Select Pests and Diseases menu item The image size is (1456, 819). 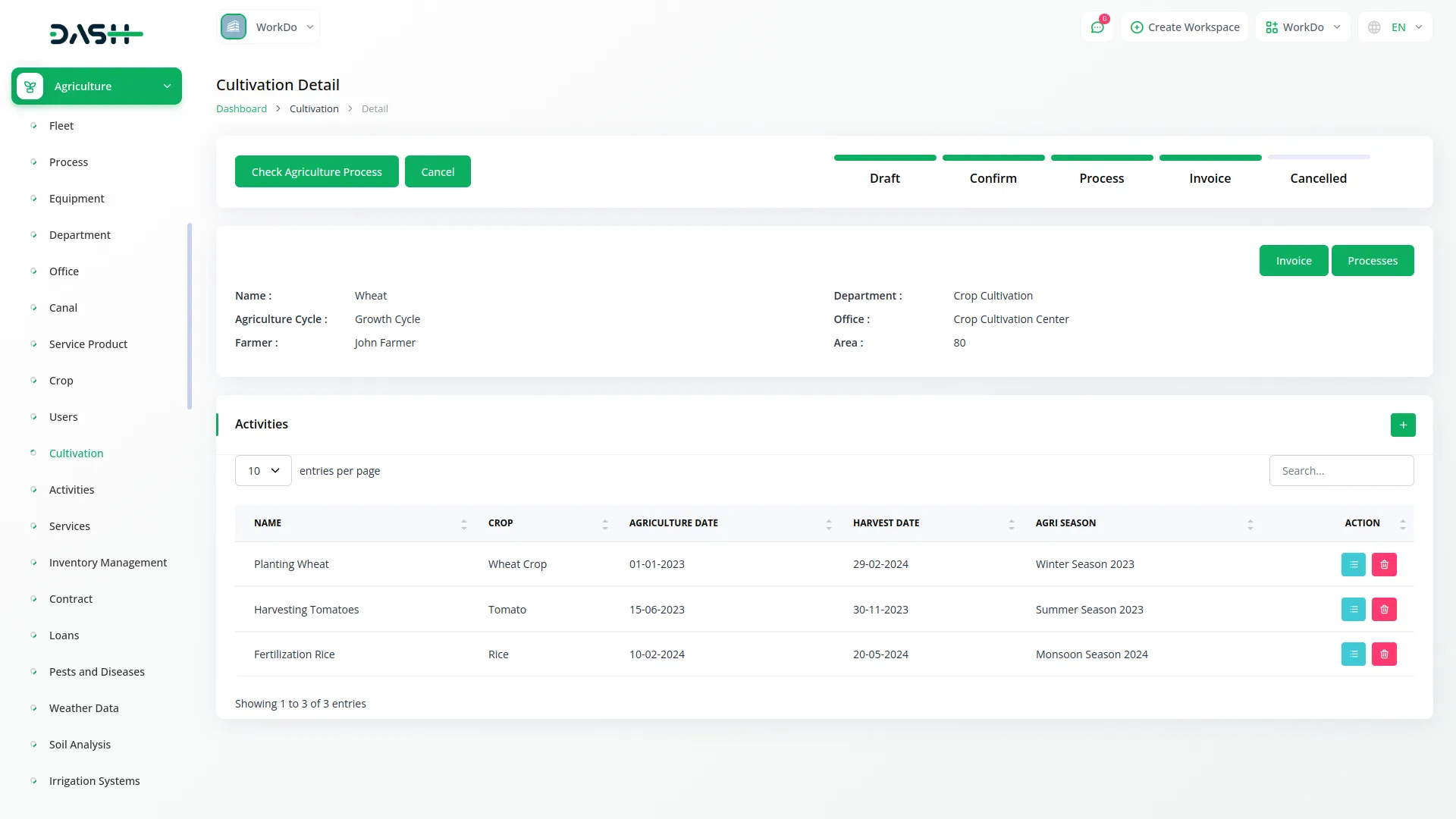[96, 672]
